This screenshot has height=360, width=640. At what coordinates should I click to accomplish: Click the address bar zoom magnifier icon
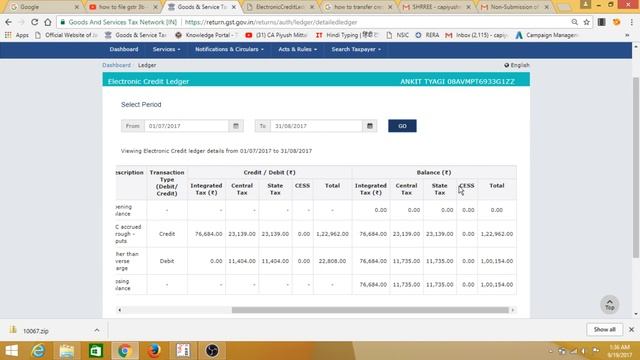pyautogui.click(x=574, y=22)
